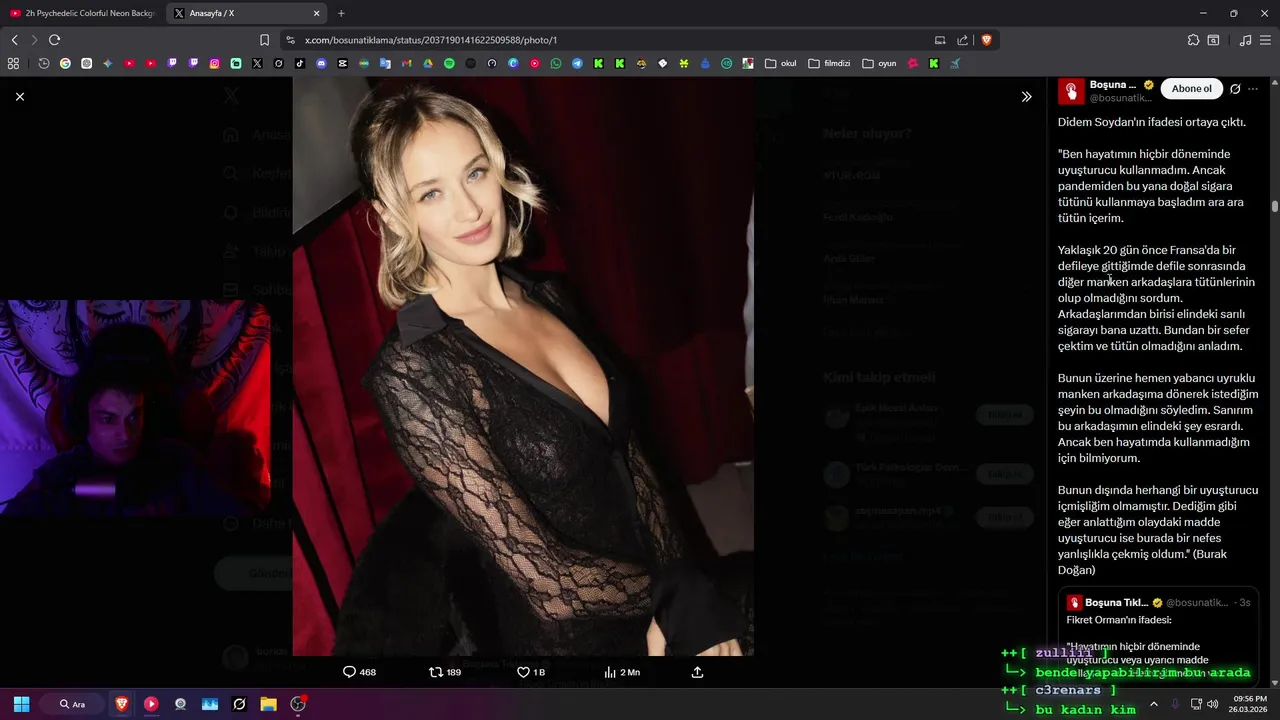
Task: Open the WhatsApp bookmark
Action: tap(556, 63)
